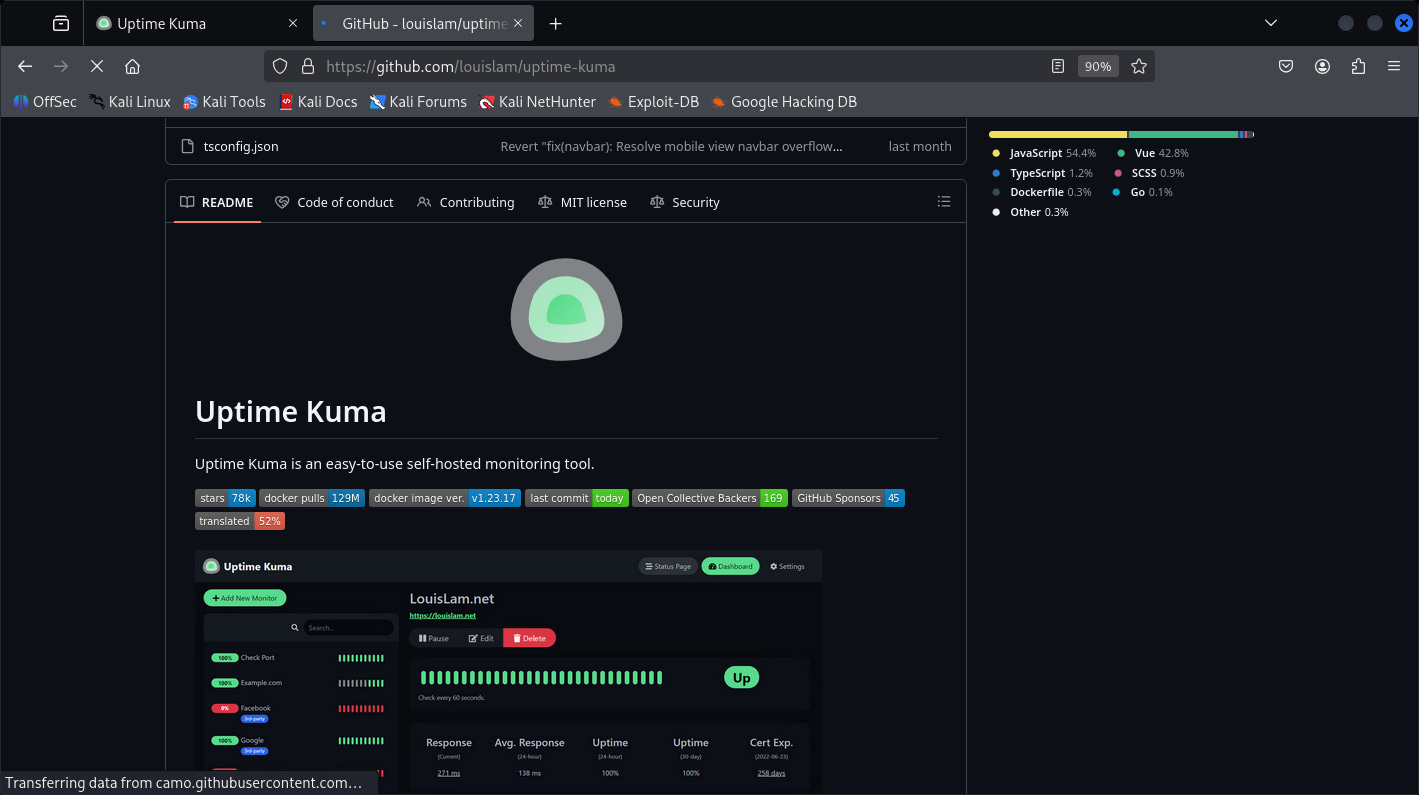Open a new tab with plus button
This screenshot has height=795, width=1419.
556,23
